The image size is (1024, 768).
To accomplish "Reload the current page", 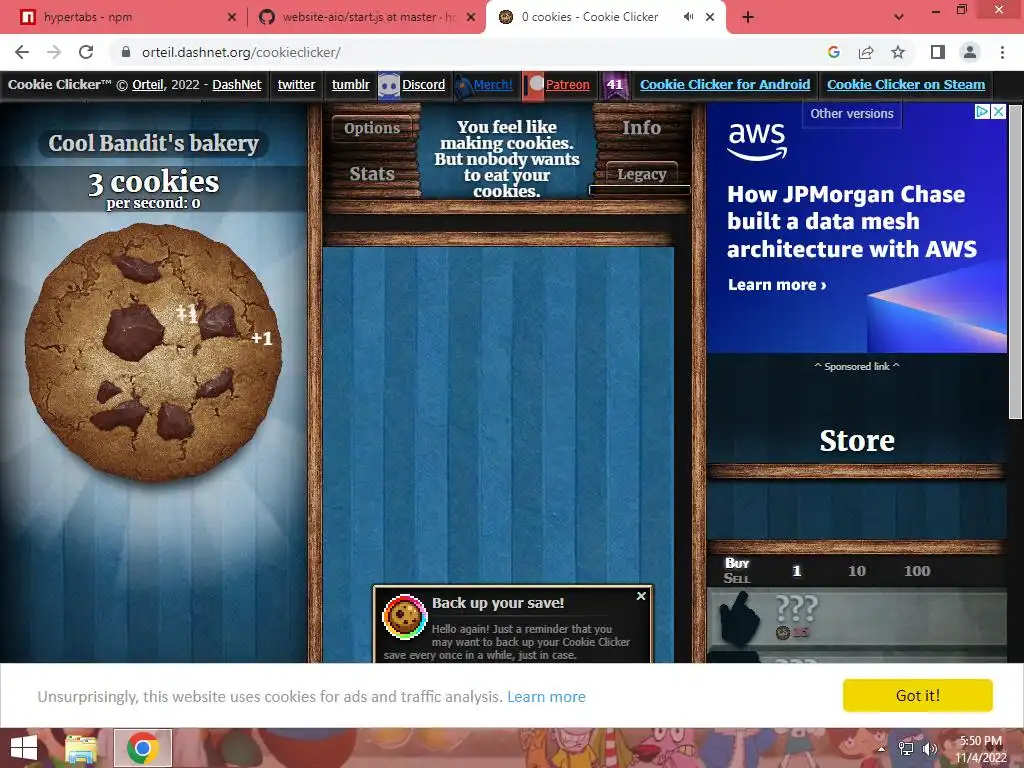I will (86, 52).
